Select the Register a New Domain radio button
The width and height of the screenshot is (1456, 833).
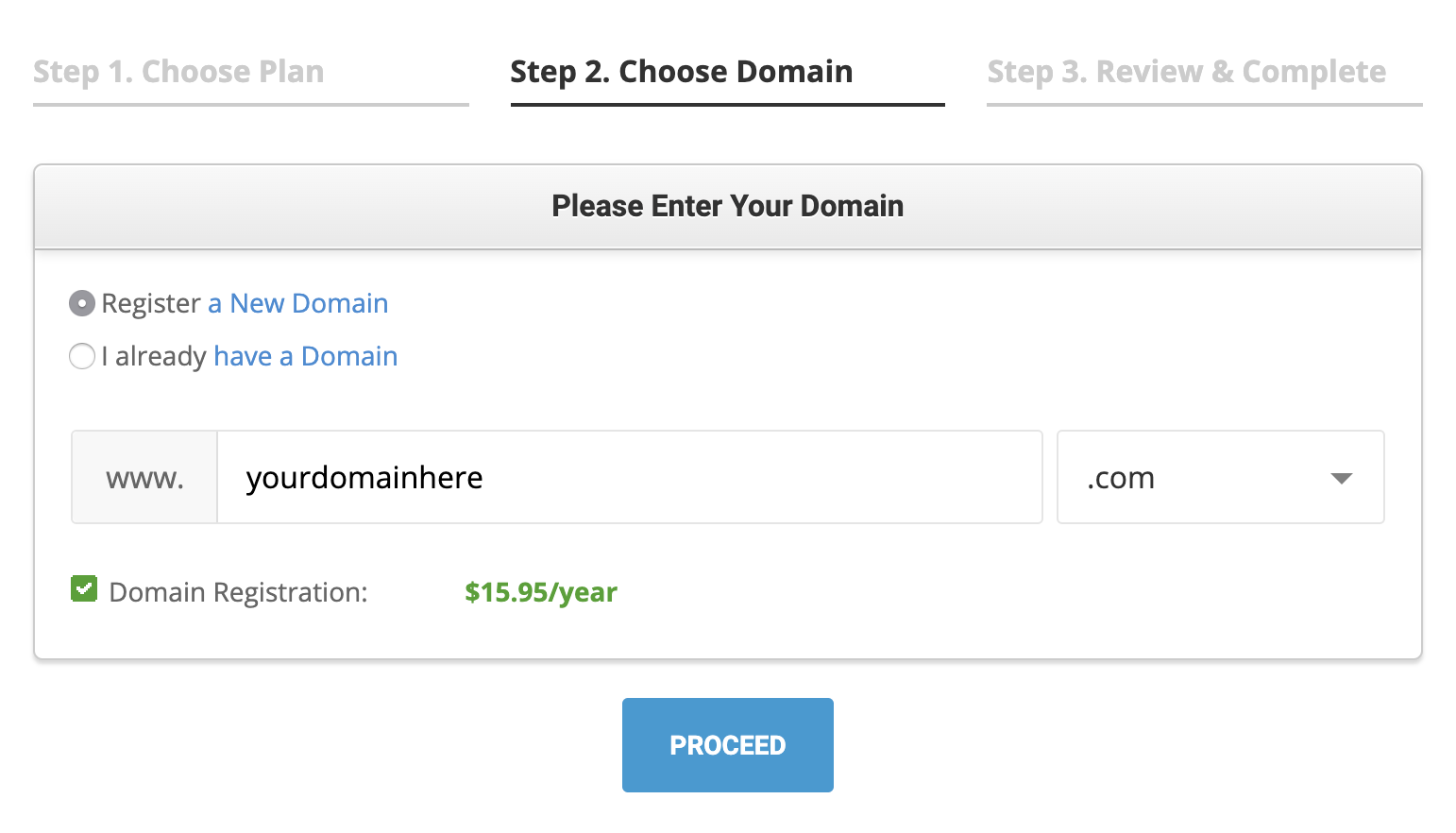pyautogui.click(x=82, y=303)
